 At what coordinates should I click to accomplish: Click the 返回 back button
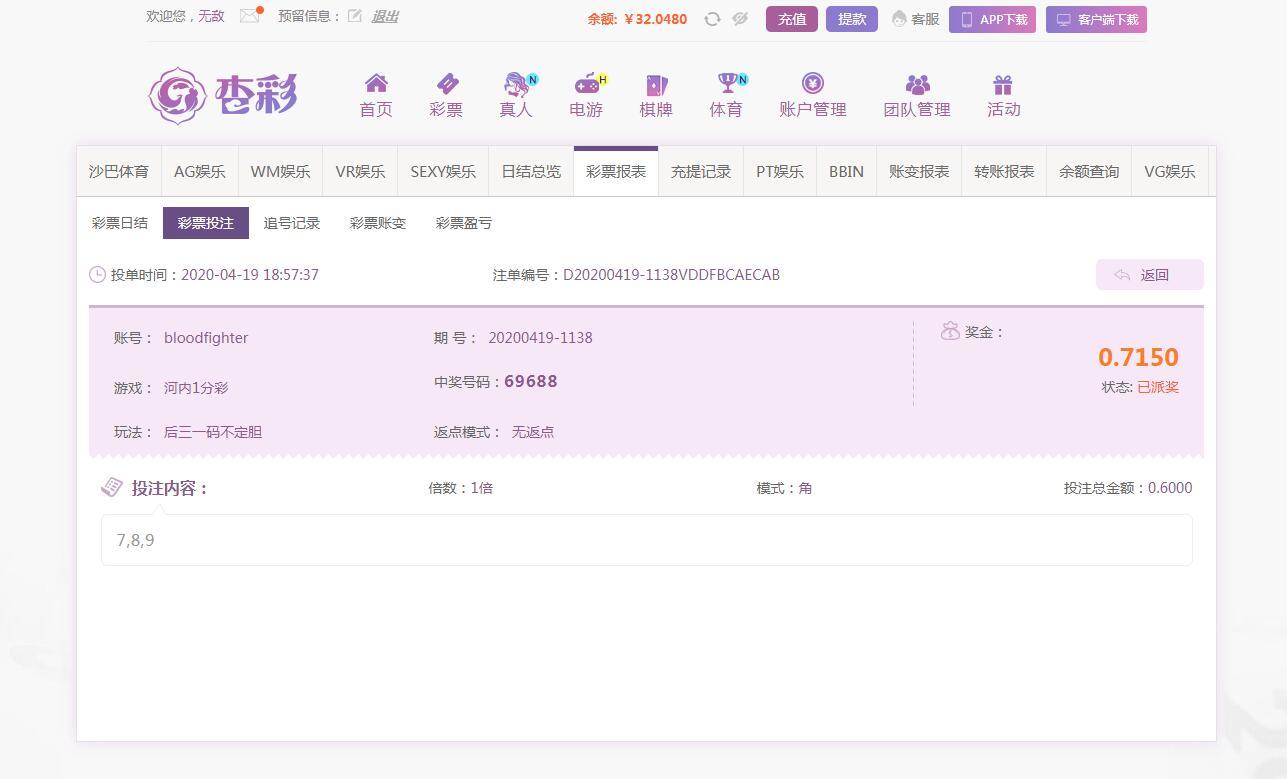coord(1149,275)
